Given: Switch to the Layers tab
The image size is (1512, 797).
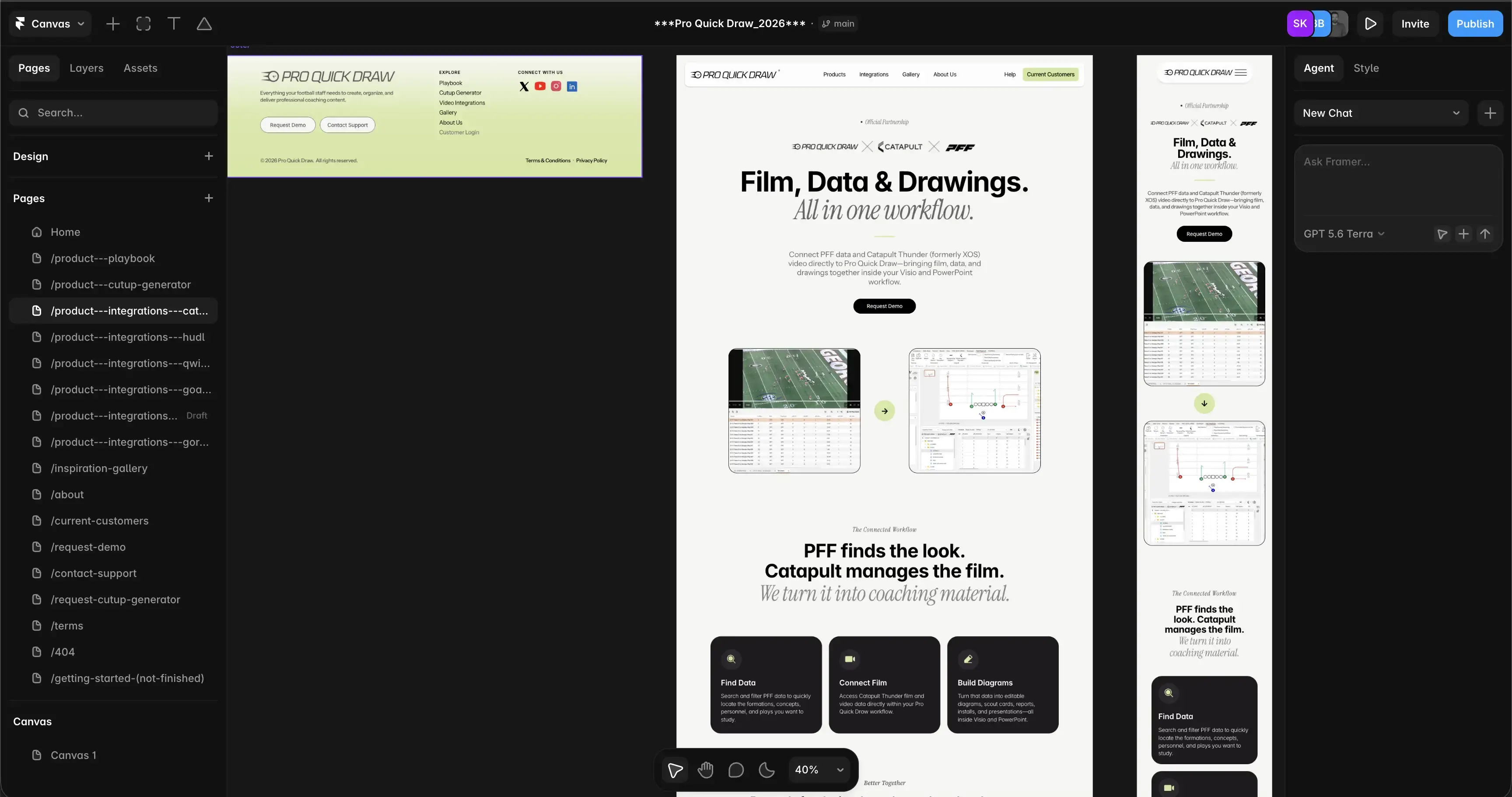Looking at the screenshot, I should click(86, 68).
